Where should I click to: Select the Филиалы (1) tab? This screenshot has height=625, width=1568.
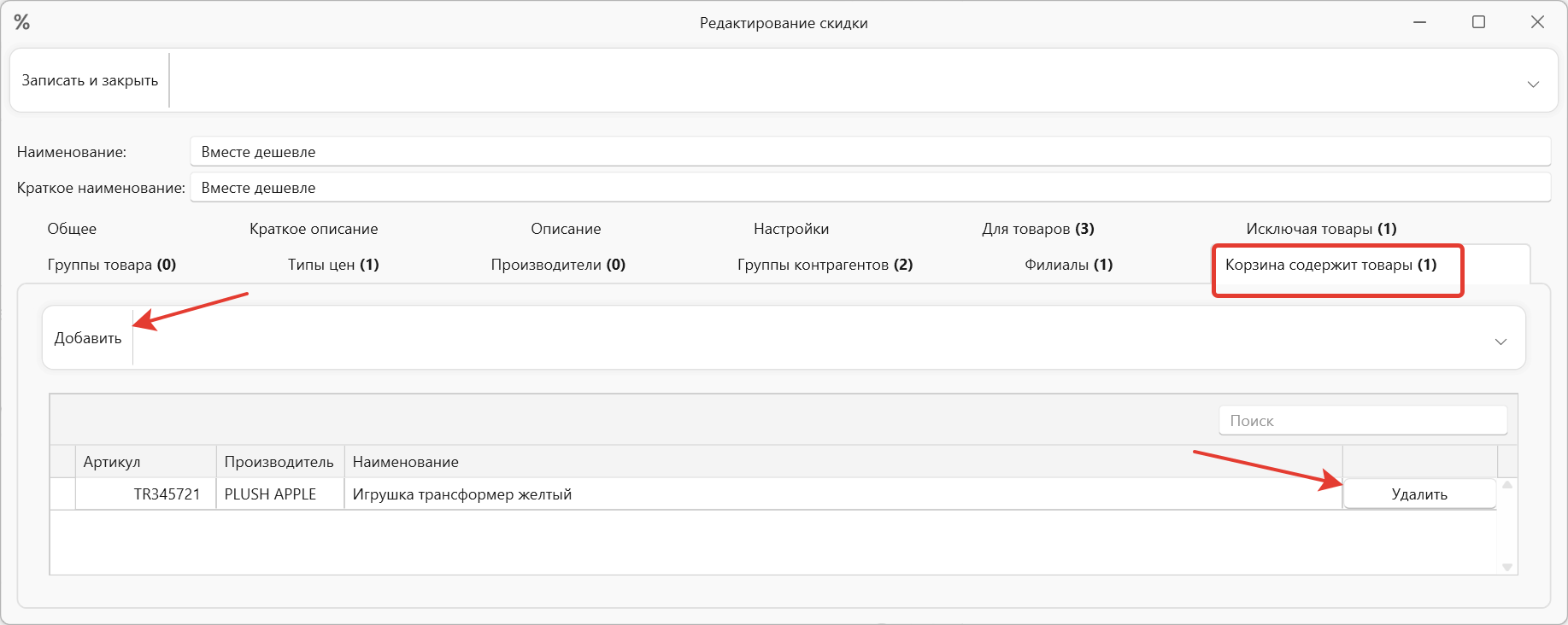(x=1068, y=265)
